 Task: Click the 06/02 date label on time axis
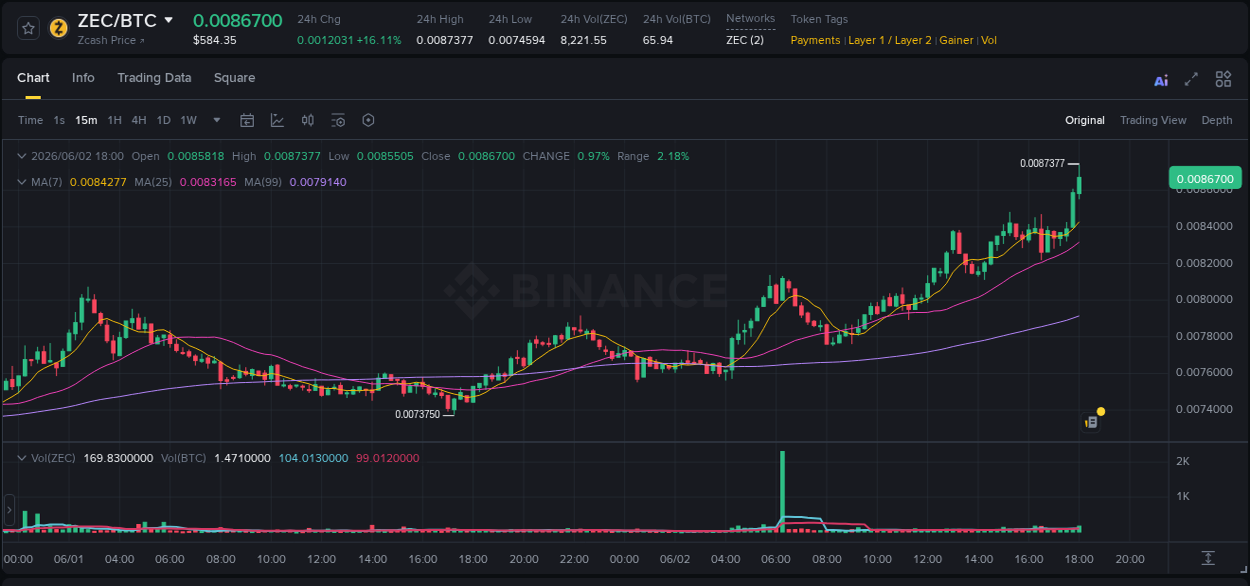click(x=675, y=559)
